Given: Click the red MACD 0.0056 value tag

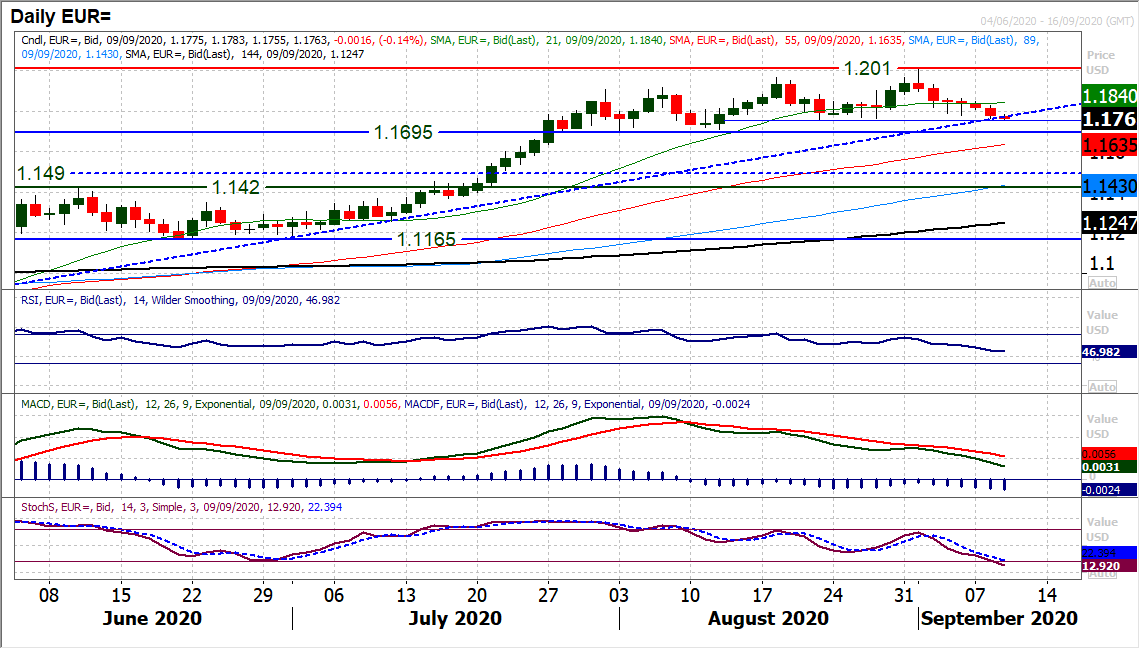Looking at the screenshot, I should tap(1110, 452).
